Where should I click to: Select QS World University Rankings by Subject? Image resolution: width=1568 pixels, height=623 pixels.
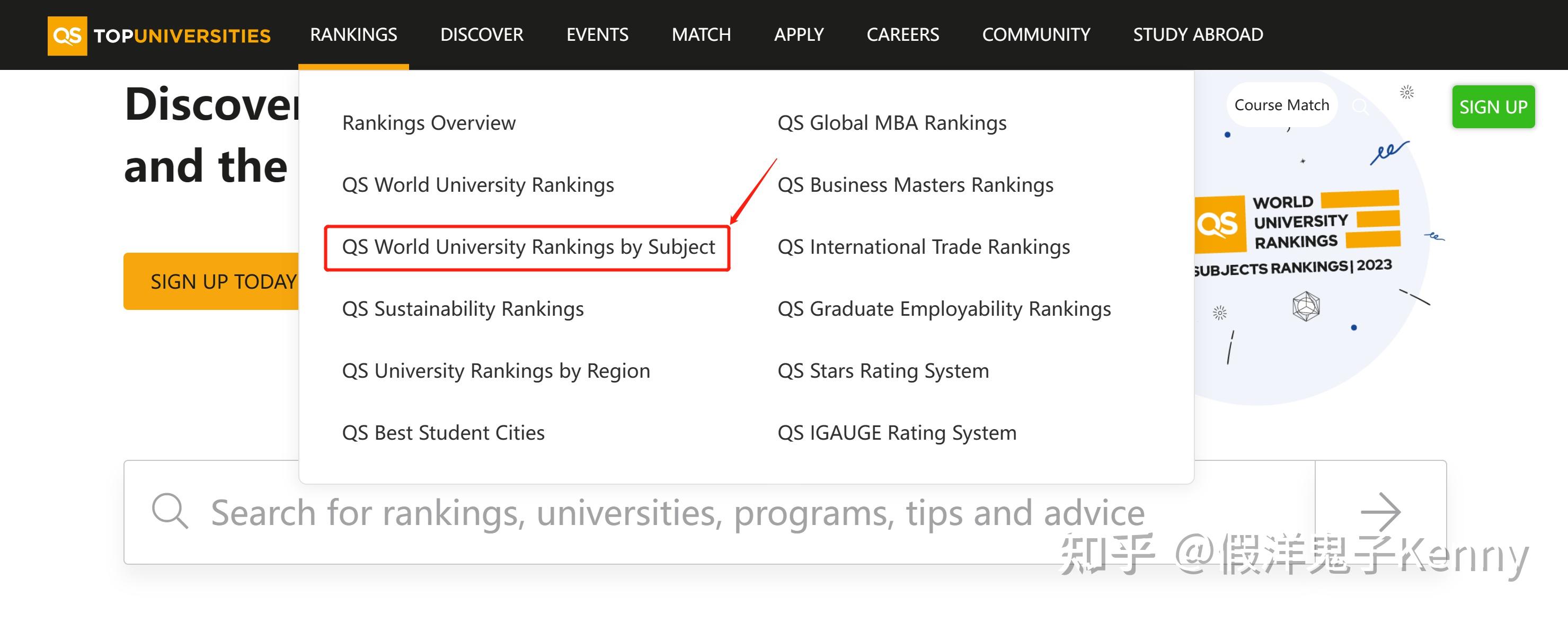[528, 247]
